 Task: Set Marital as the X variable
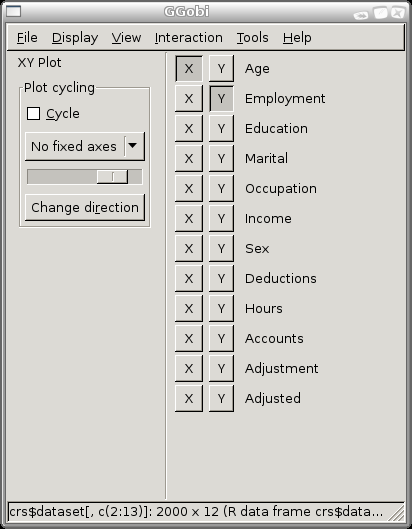(x=189, y=159)
